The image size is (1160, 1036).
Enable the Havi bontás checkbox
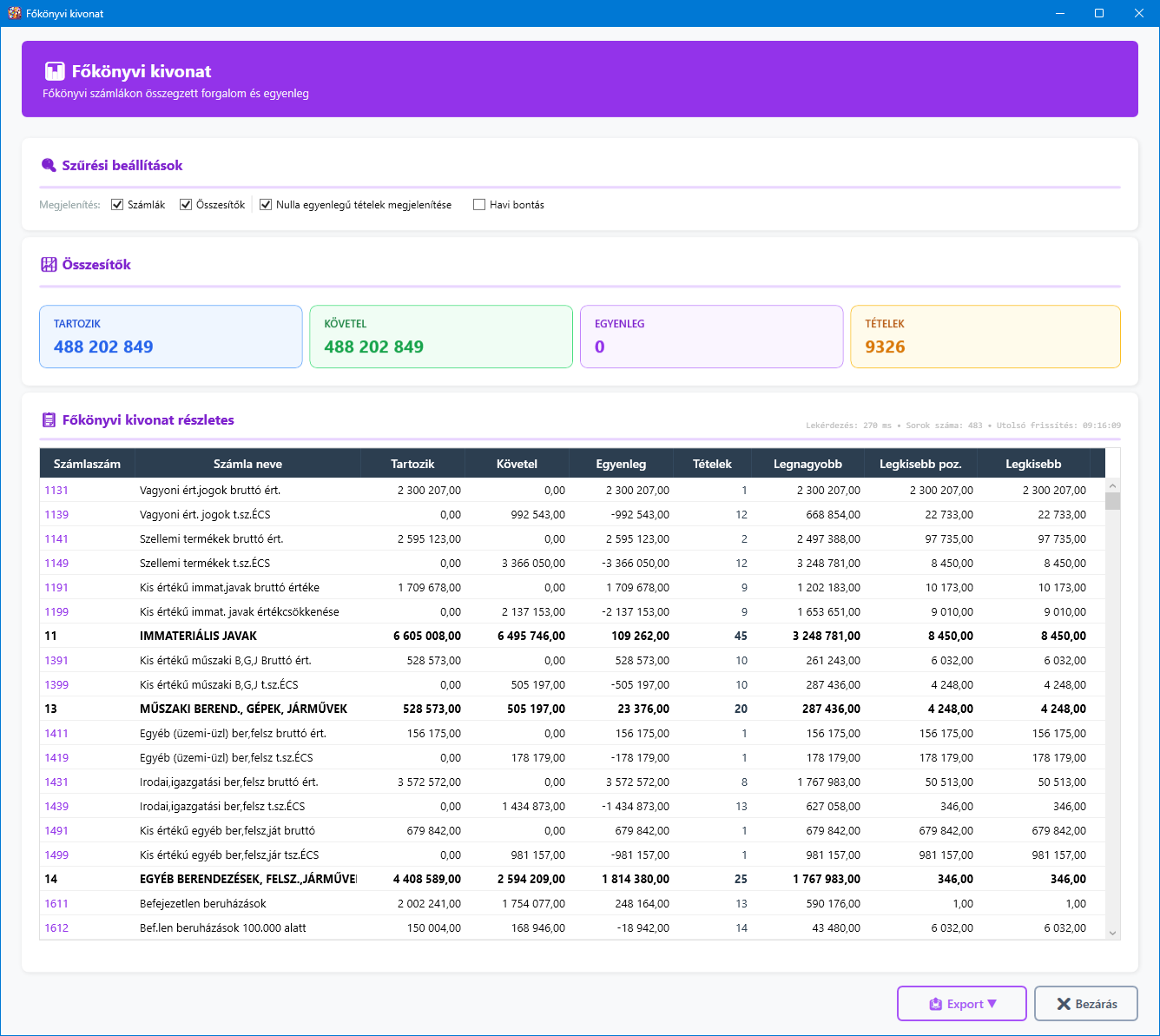coord(479,205)
